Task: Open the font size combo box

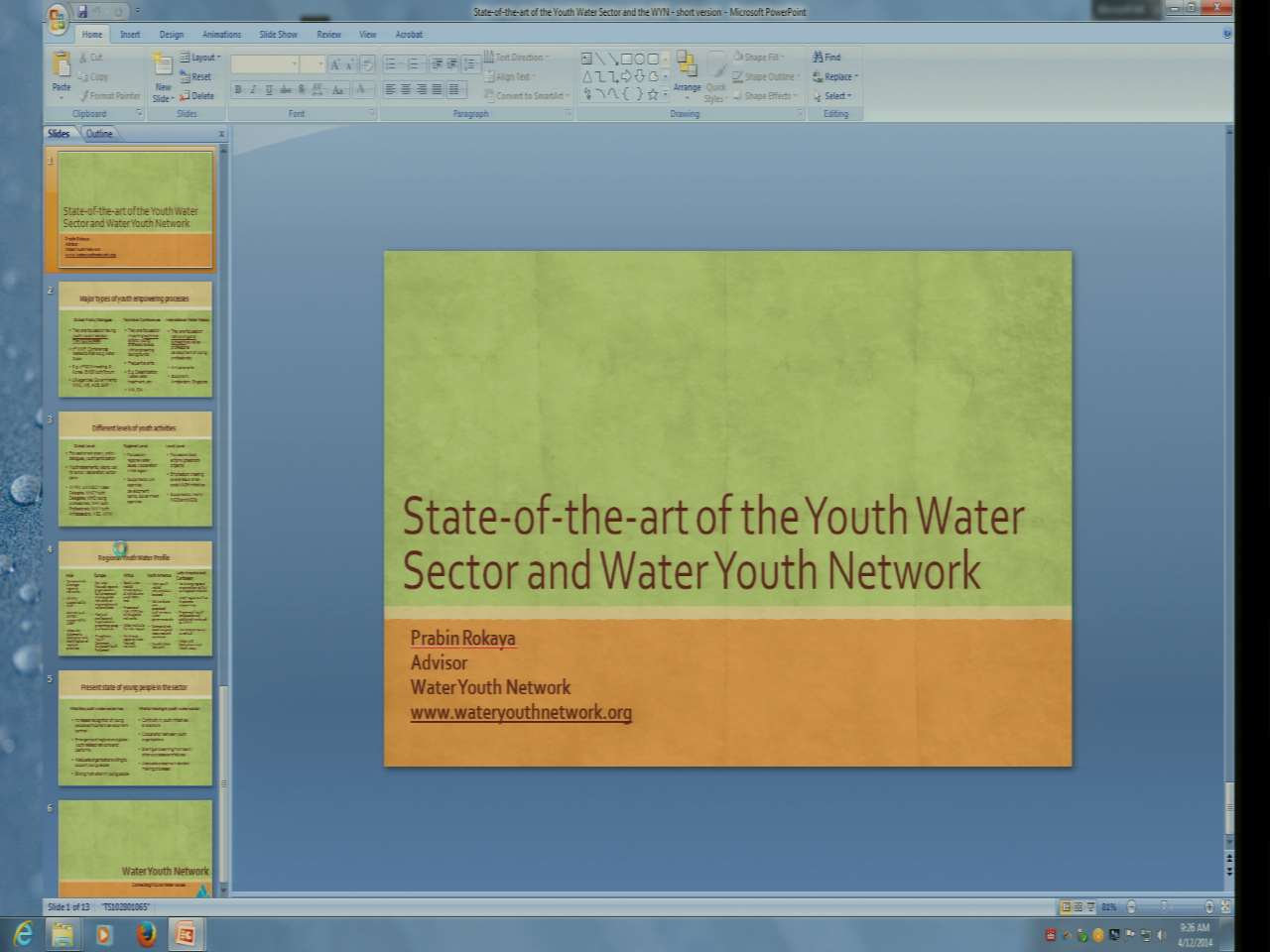Action: point(313,64)
